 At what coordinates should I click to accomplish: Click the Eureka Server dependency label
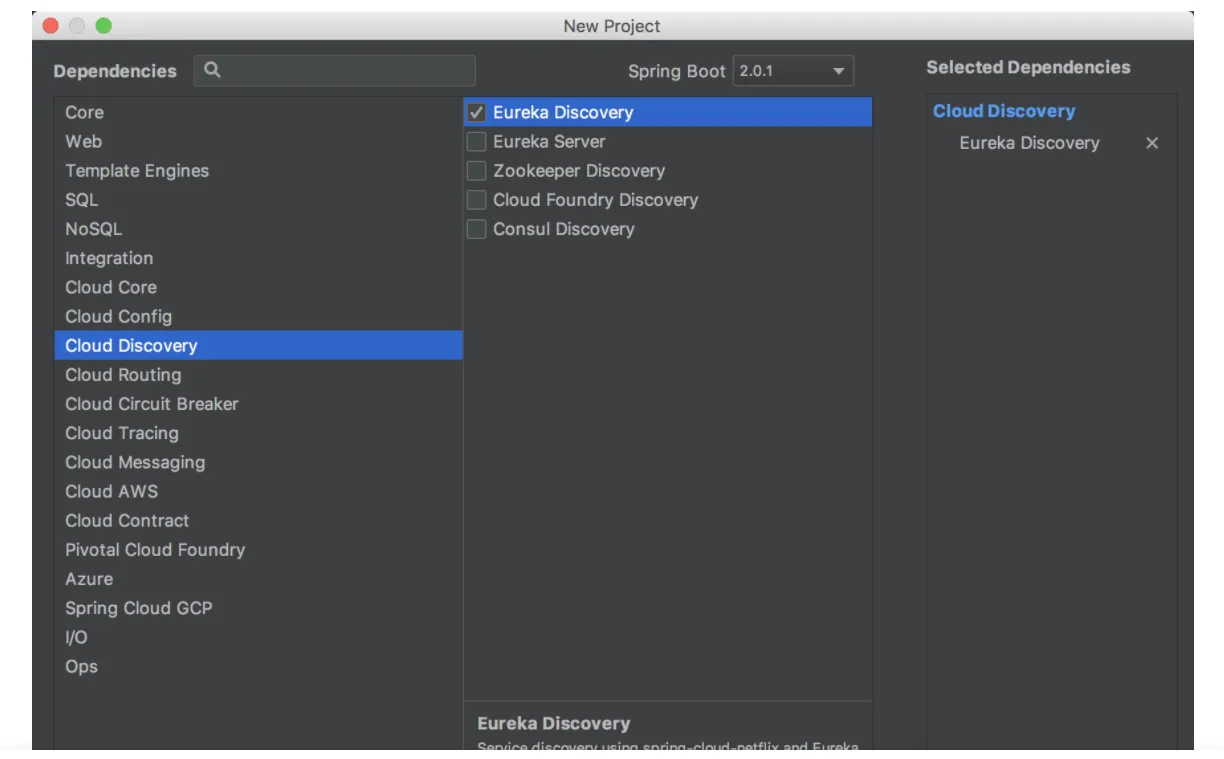click(549, 142)
